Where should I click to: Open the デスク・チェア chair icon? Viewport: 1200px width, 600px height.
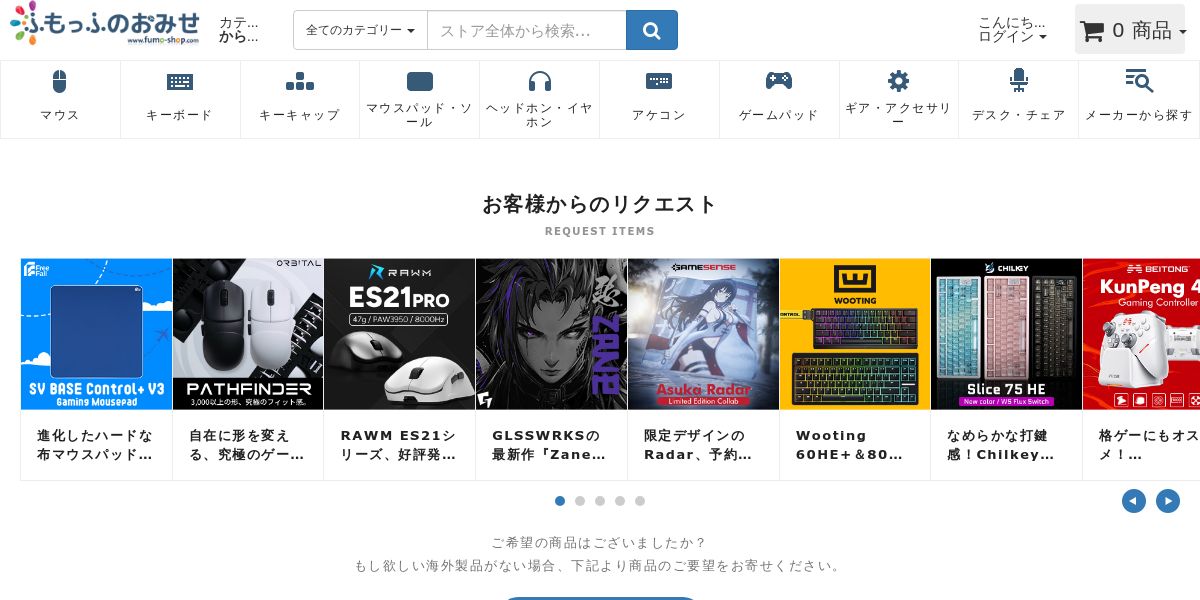pos(1019,81)
